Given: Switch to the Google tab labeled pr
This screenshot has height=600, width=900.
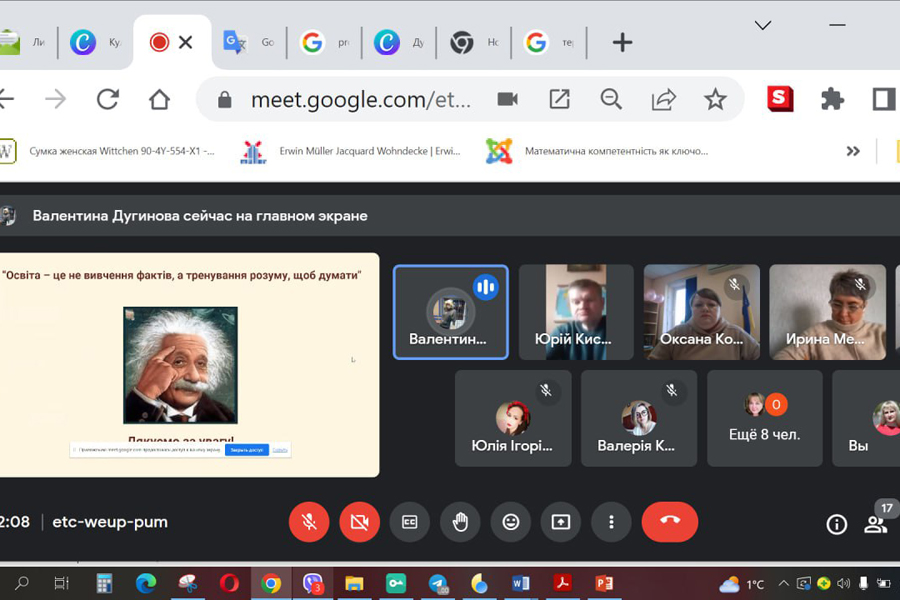Looking at the screenshot, I should 324,42.
